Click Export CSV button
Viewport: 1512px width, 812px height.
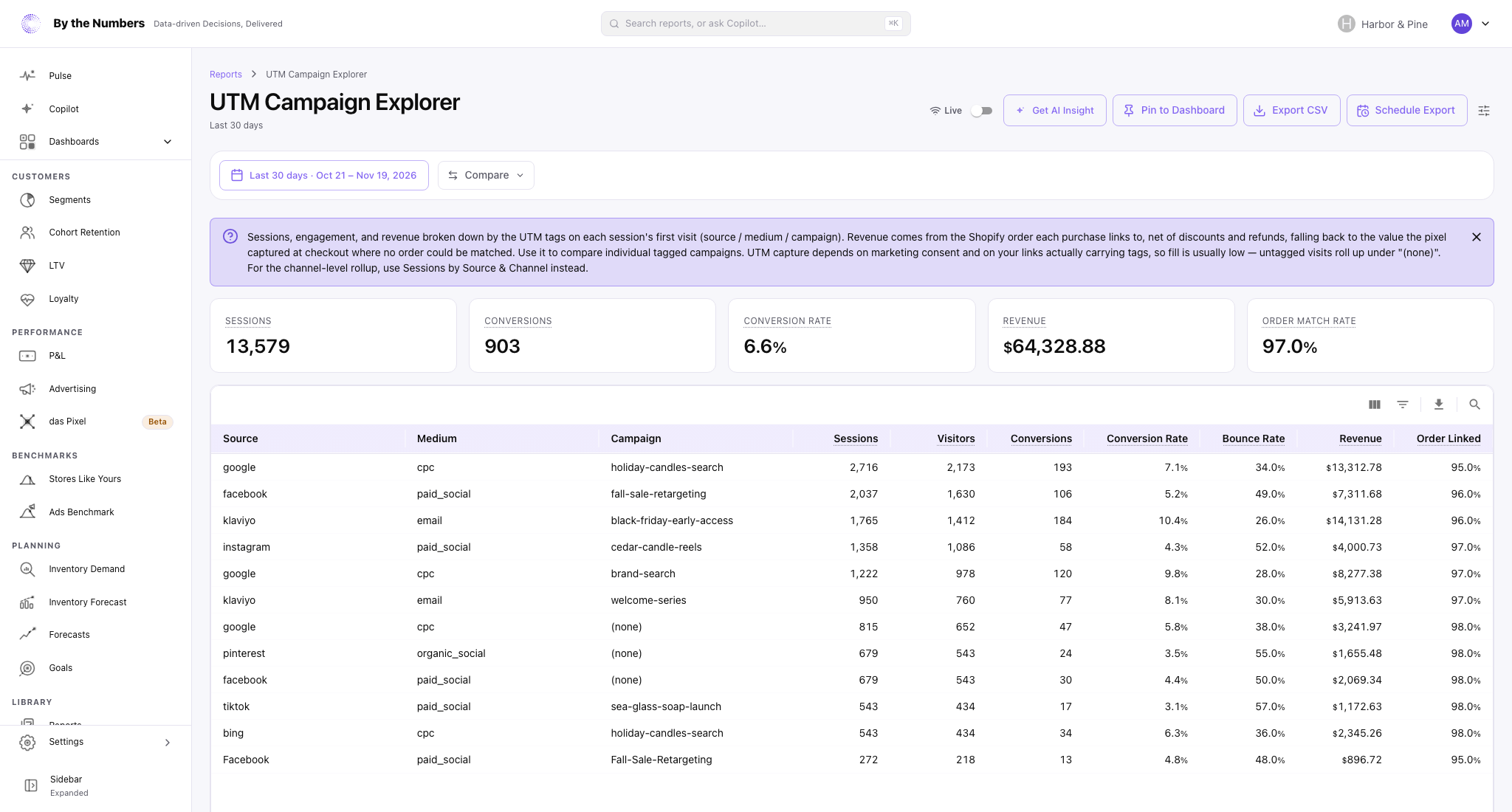coord(1291,111)
